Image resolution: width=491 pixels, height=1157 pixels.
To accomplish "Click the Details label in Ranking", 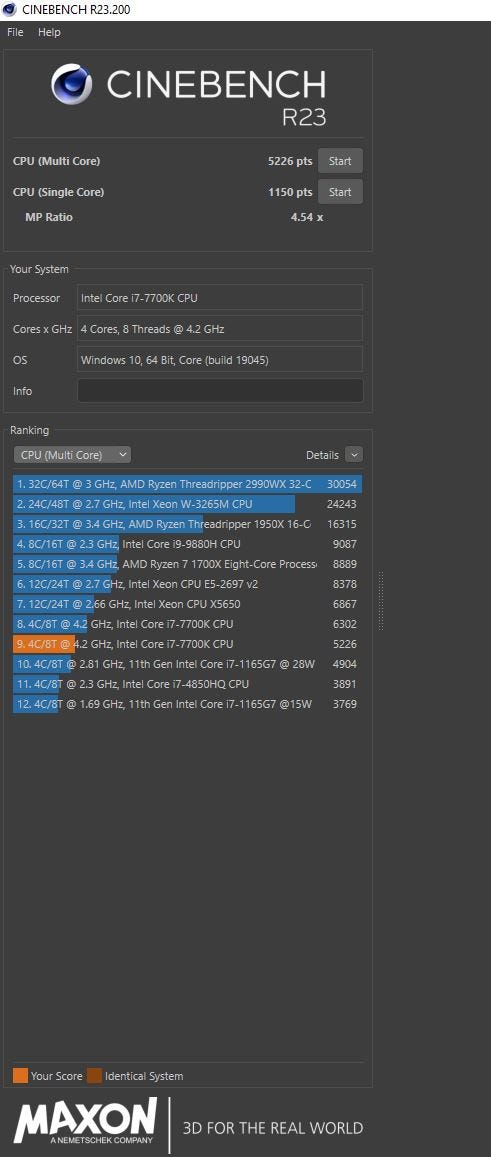I will pyautogui.click(x=323, y=455).
